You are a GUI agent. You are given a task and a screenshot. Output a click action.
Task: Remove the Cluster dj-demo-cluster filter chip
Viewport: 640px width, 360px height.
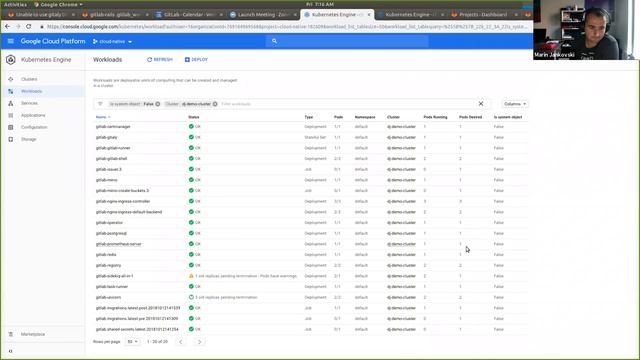[x=215, y=104]
